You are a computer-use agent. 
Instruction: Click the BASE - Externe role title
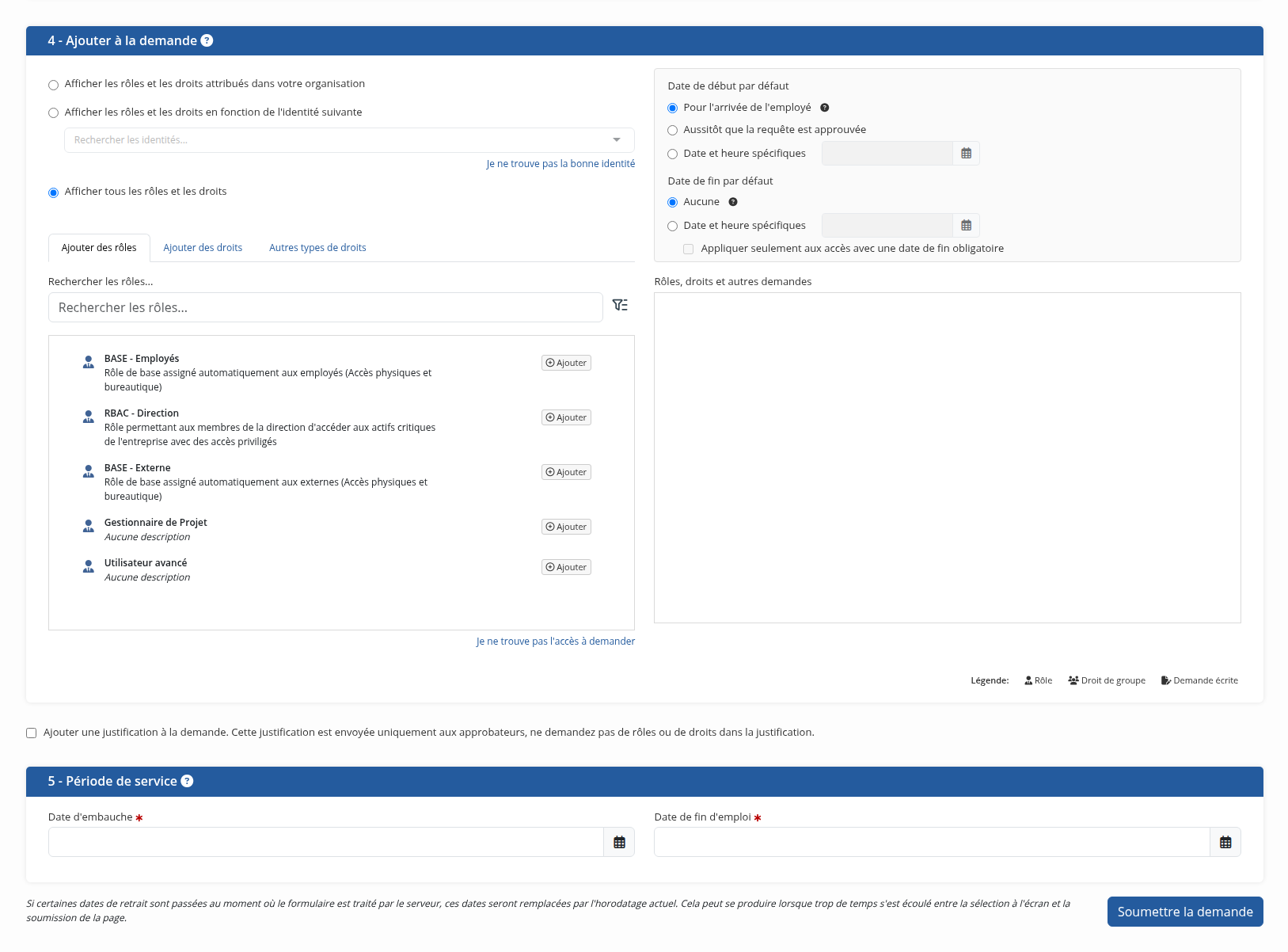pyautogui.click(x=138, y=468)
